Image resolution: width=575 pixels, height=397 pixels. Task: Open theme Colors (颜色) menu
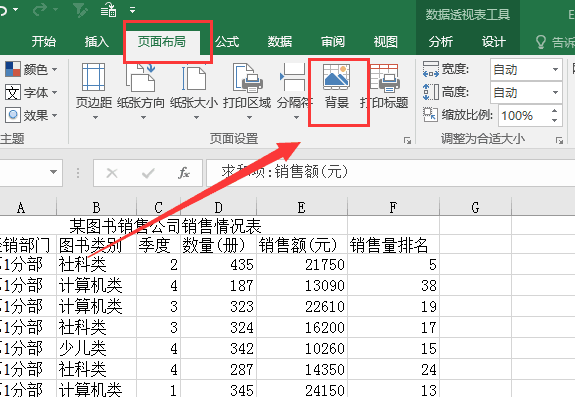[x=31, y=69]
